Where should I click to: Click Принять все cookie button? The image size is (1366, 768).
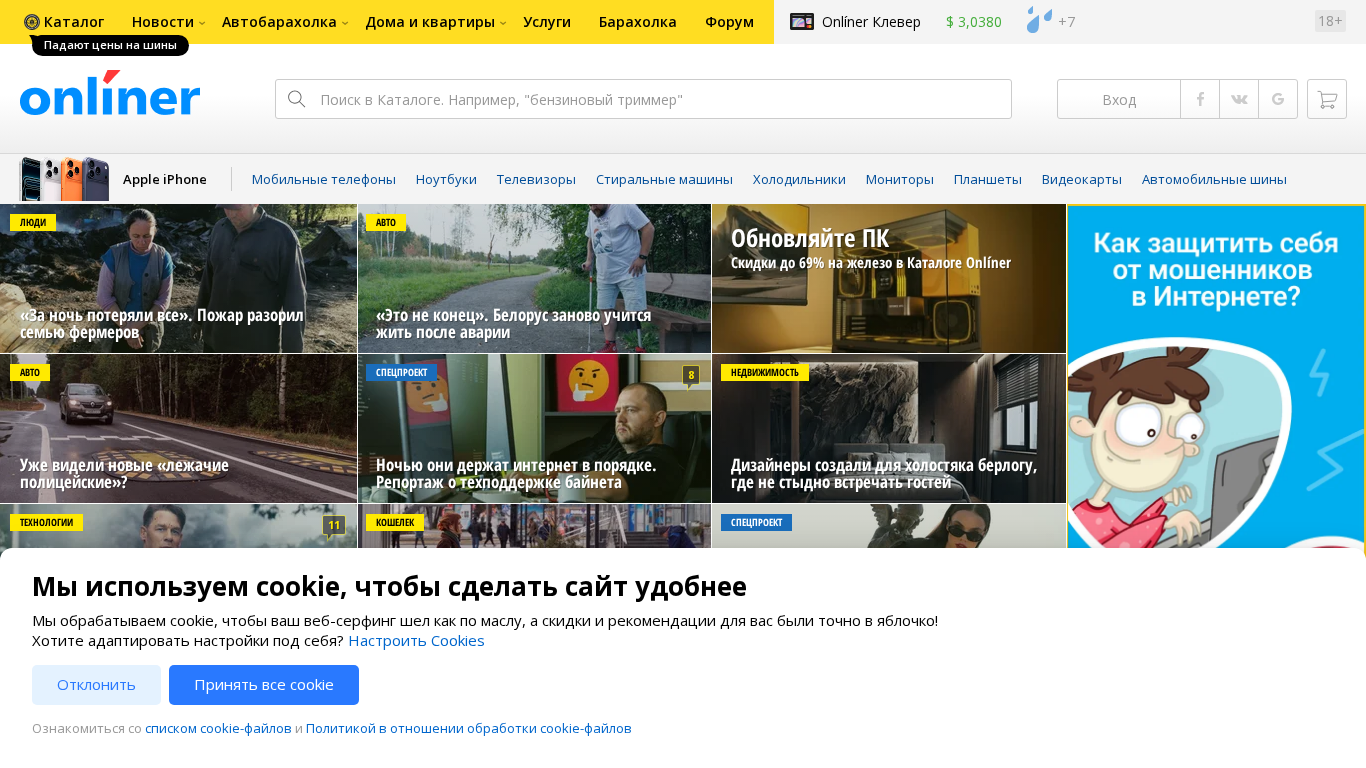(264, 685)
